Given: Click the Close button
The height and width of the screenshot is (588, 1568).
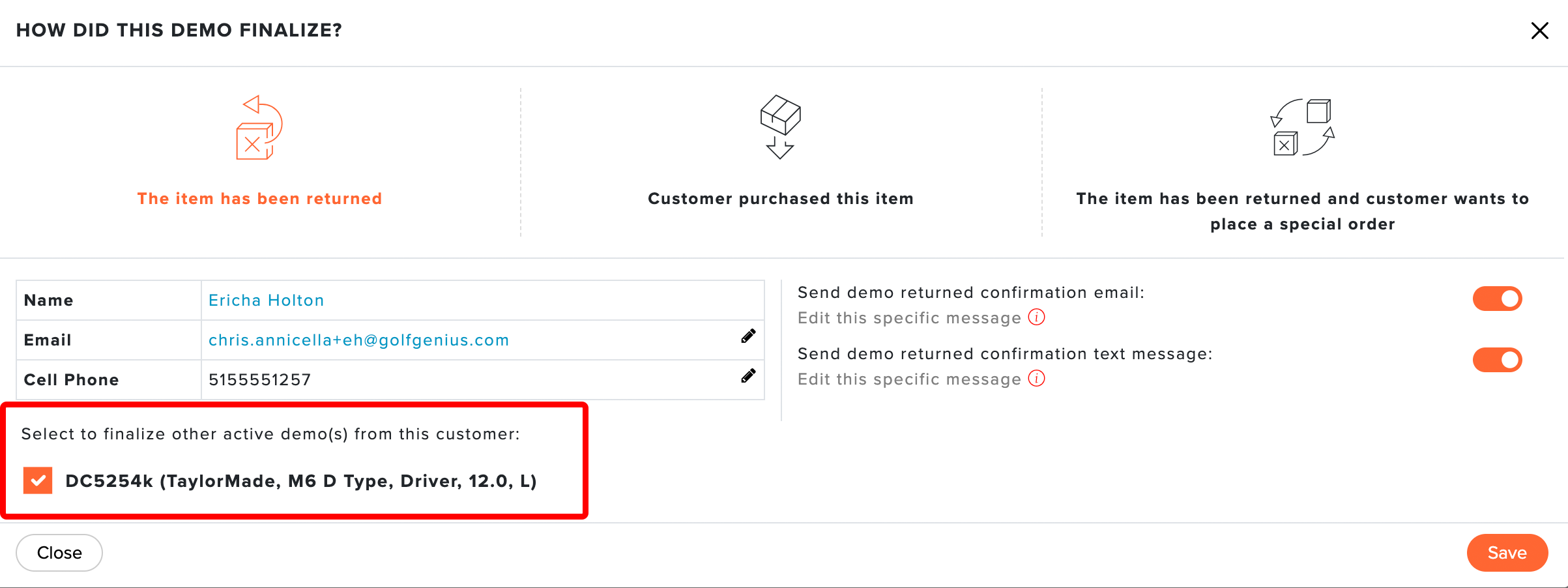Looking at the screenshot, I should coord(59,553).
